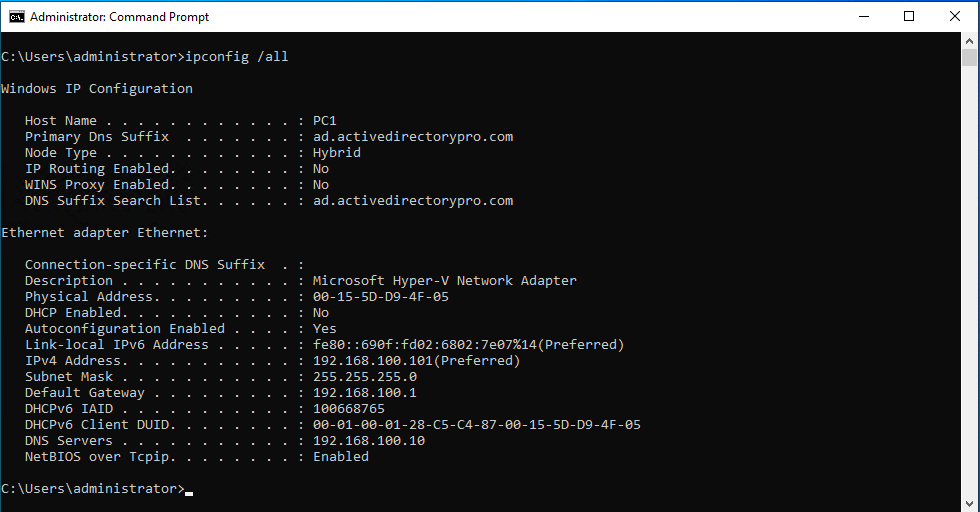The image size is (980, 512).
Task: Close the Command Prompt window
Action: [x=955, y=16]
